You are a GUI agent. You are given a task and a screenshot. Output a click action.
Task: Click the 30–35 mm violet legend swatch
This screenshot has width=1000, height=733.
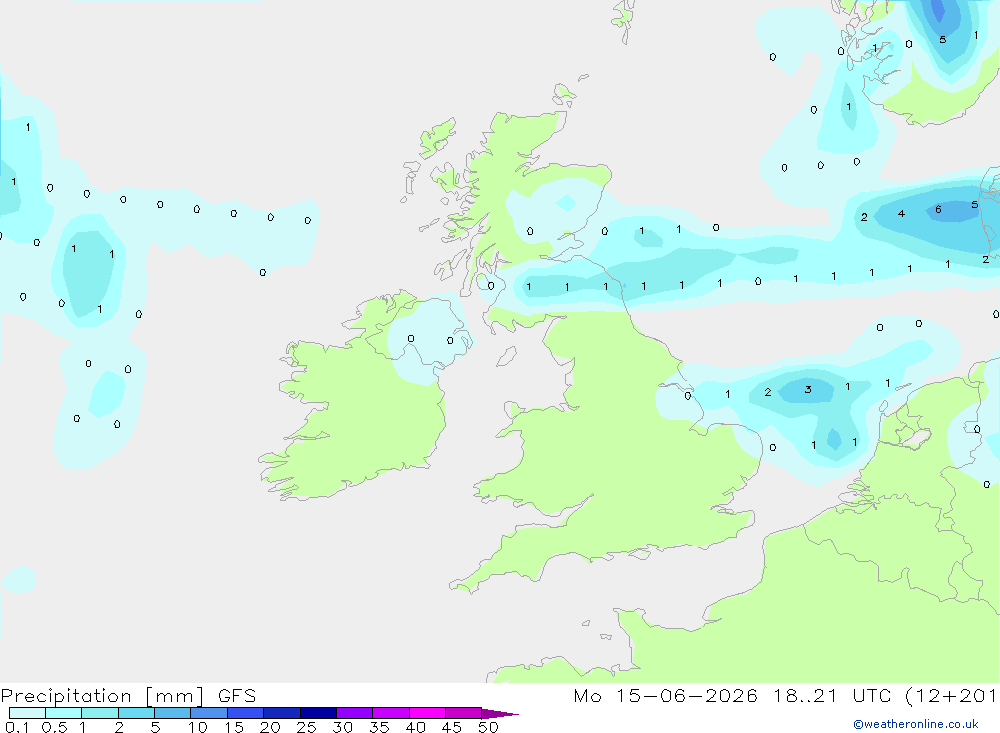click(x=355, y=713)
